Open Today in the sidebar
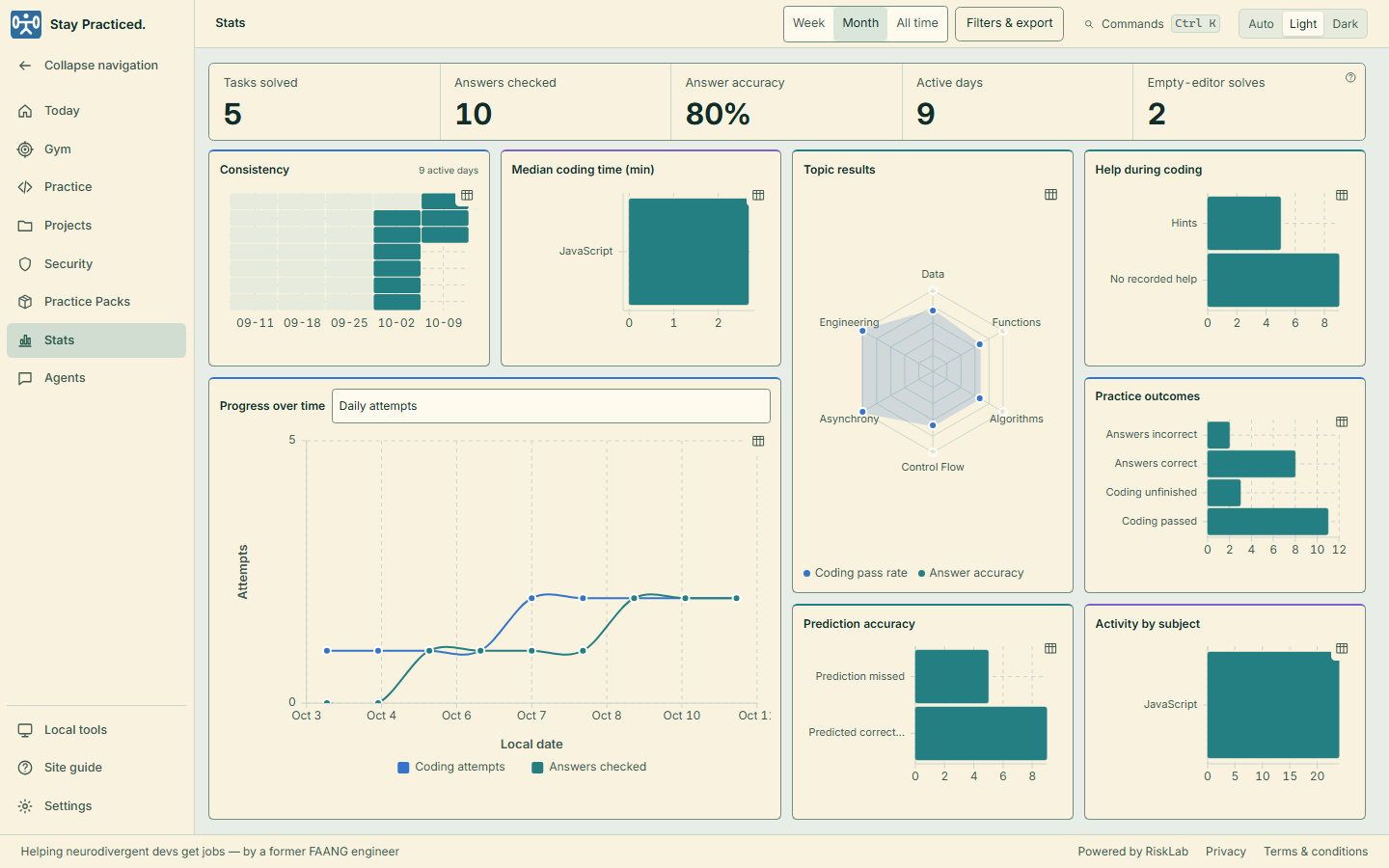The height and width of the screenshot is (868, 1389). (x=96, y=111)
